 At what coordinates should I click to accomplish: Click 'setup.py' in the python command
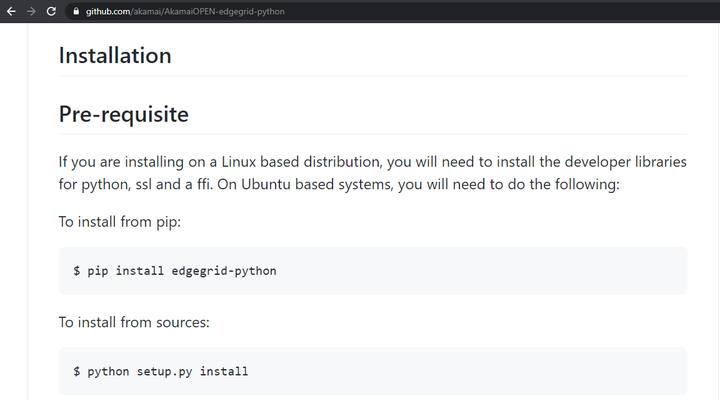click(x=164, y=371)
